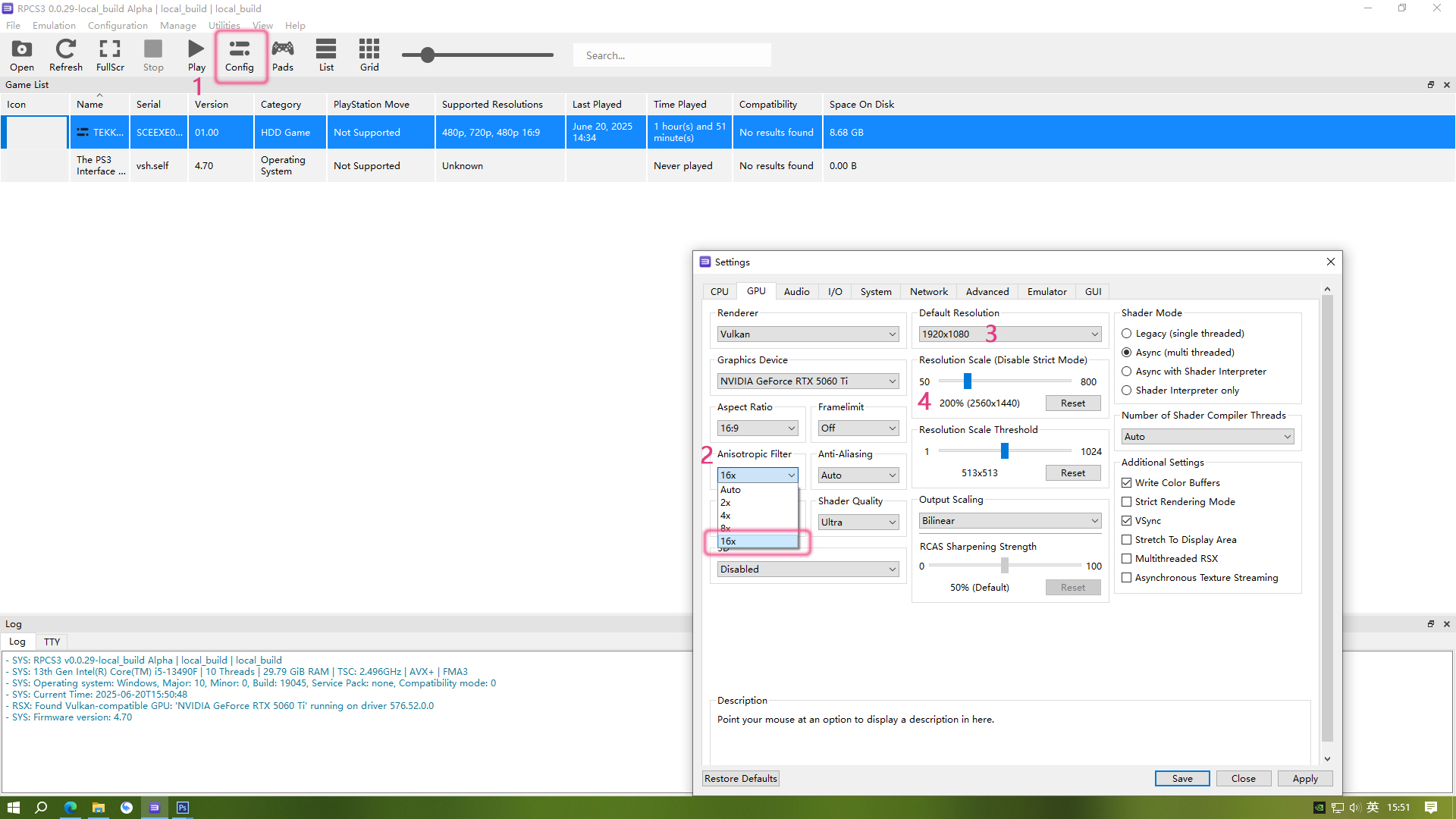Choose 16x in Anisotropic Filter list
The width and height of the screenshot is (1456, 819).
tap(758, 541)
